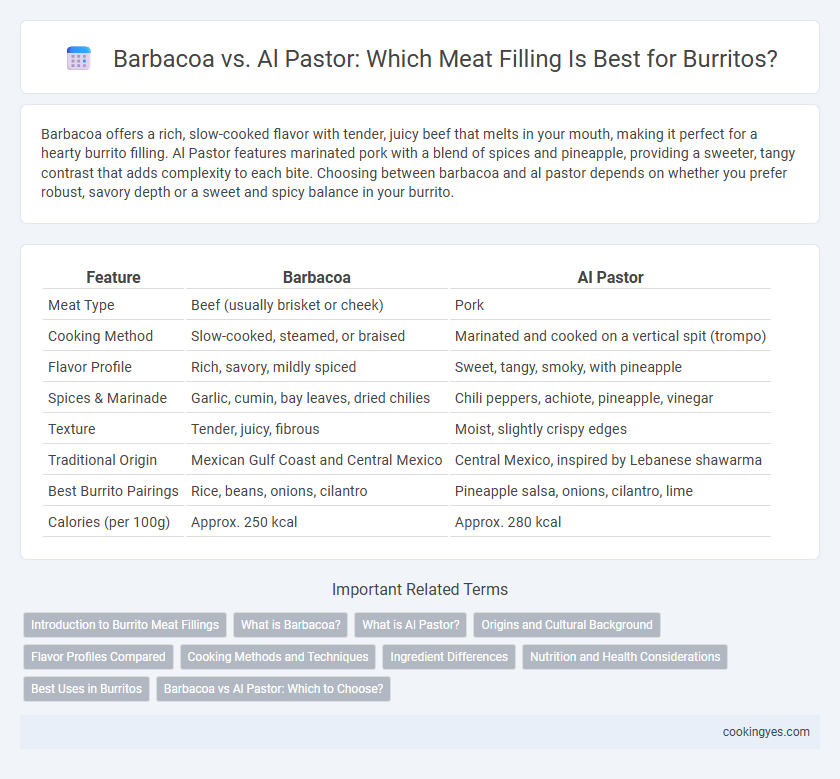Screen dimensions: 840x779
Task: Open the Origins and Cultural Background tag
Action: pos(567,625)
